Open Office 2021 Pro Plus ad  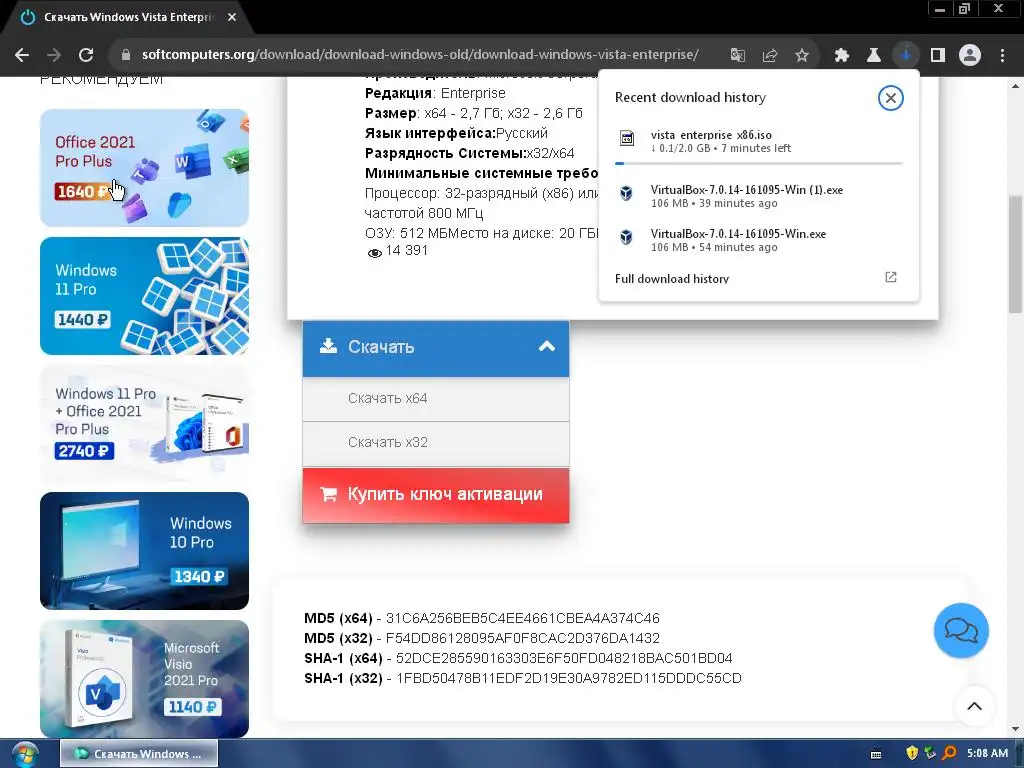144,168
